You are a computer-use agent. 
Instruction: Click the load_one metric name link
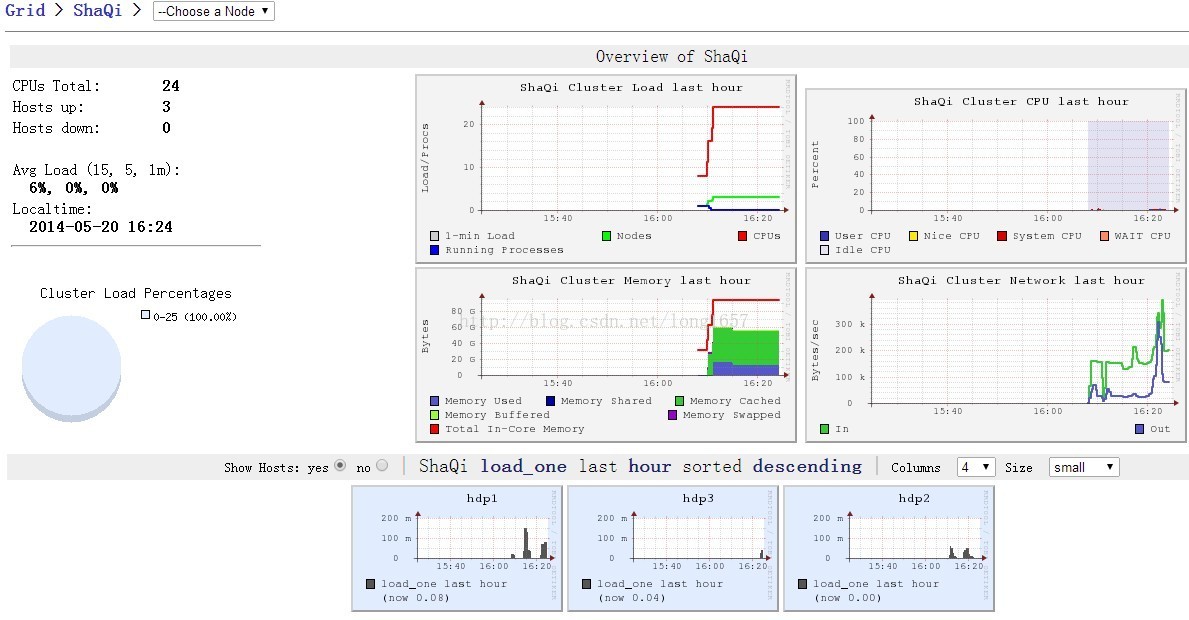pyautogui.click(x=523, y=466)
